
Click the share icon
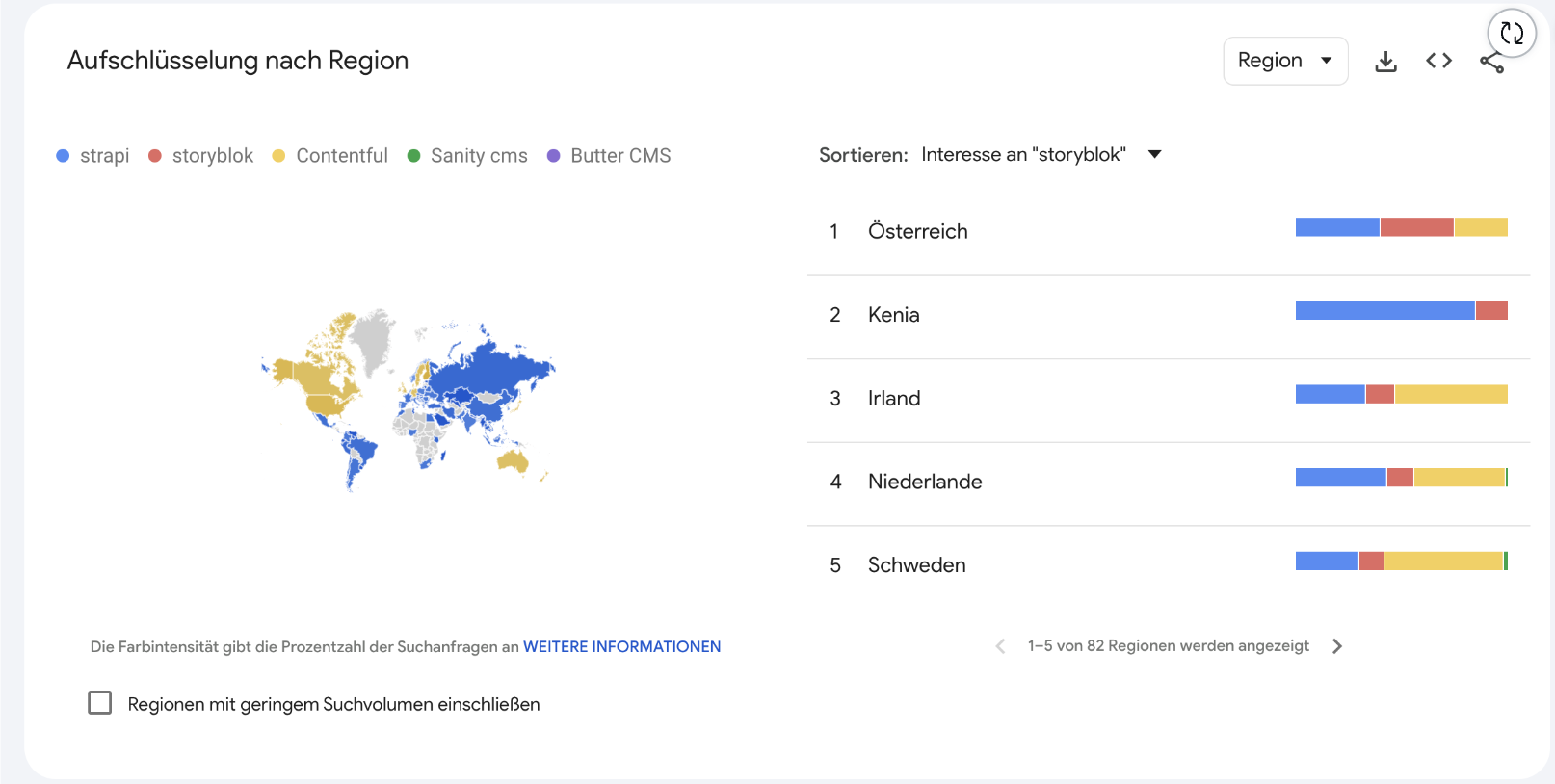click(x=1491, y=64)
